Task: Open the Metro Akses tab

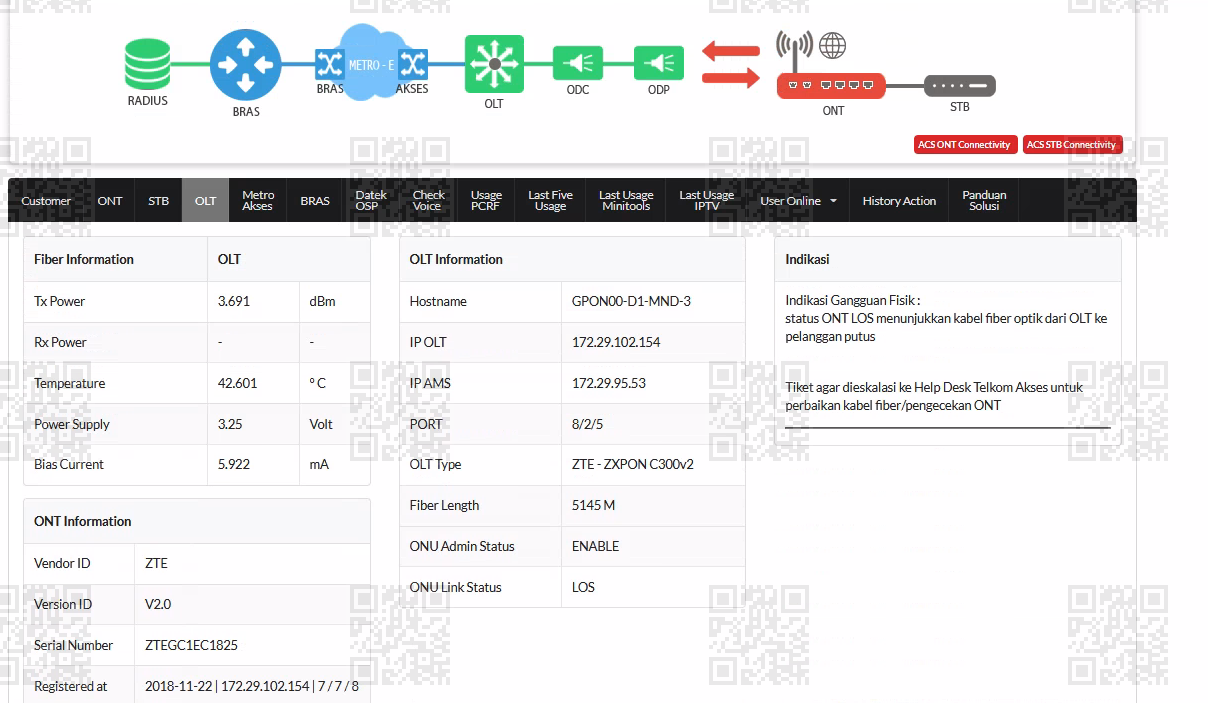Action: tap(258, 201)
